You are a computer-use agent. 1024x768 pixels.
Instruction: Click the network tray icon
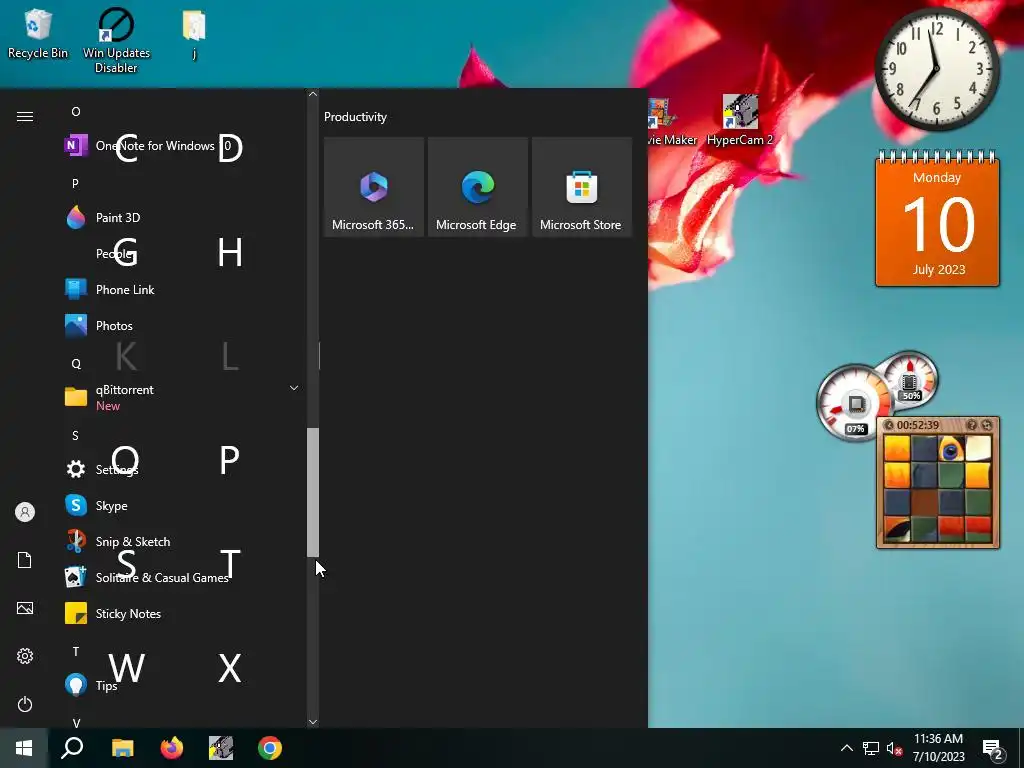coord(871,748)
